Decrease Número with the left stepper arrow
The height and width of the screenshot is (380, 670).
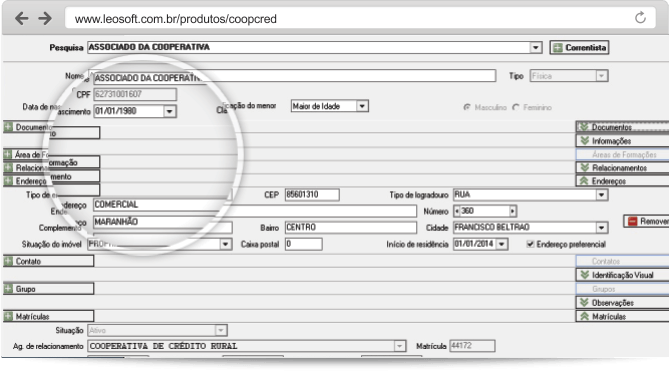tap(457, 211)
